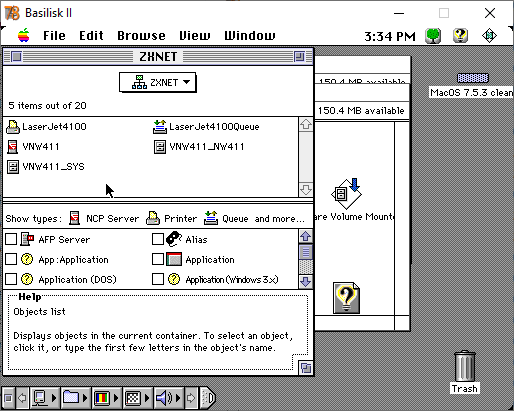Click the 3:34 PM menu bar clock
Viewport: 514px width, 411px height.
tap(390, 36)
